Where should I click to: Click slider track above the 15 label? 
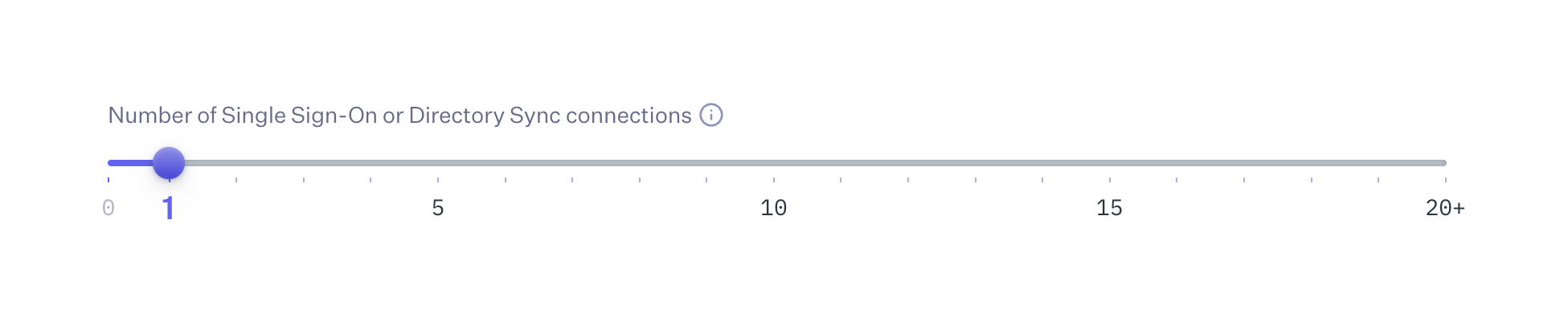click(x=1110, y=163)
